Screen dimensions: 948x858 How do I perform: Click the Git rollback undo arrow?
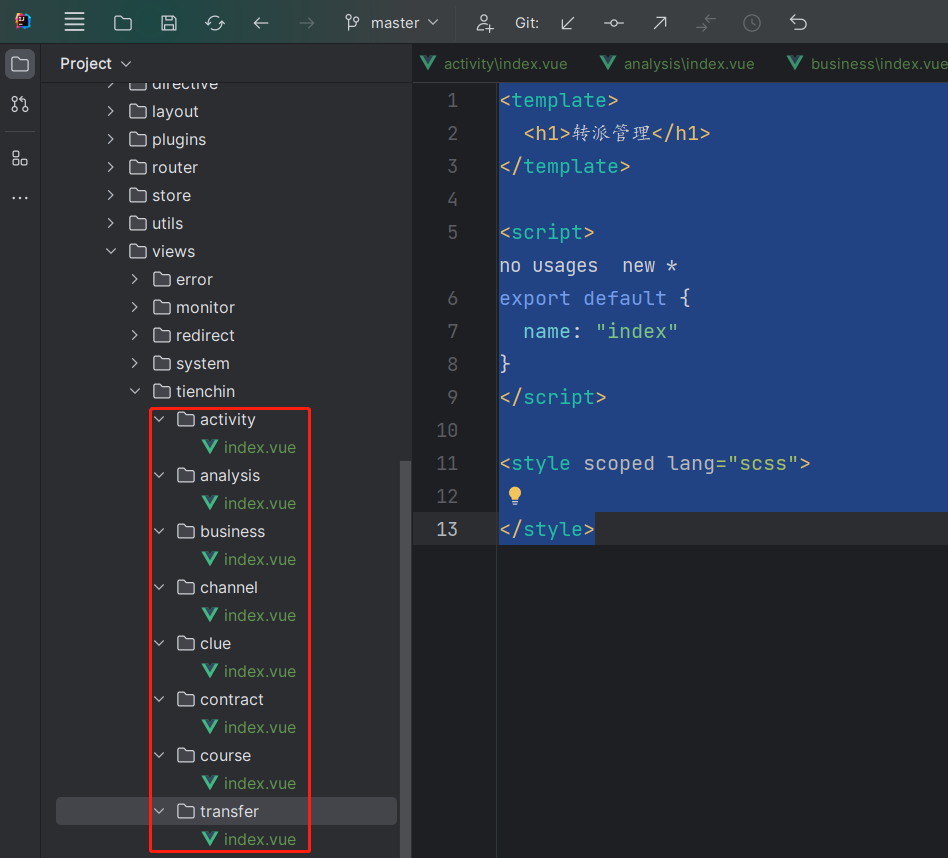798,23
